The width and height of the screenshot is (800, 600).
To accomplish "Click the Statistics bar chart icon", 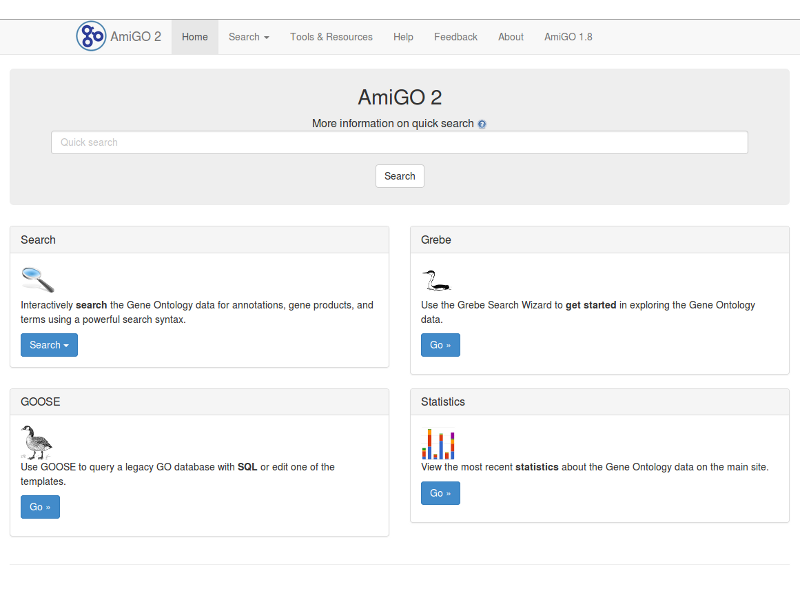I will click(x=438, y=444).
